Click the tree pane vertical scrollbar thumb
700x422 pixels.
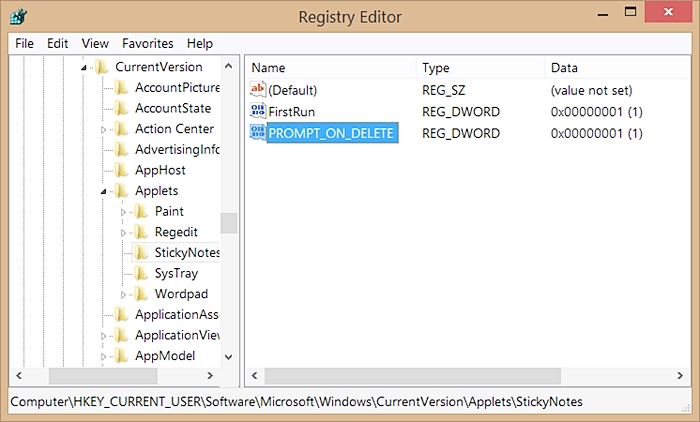(229, 223)
